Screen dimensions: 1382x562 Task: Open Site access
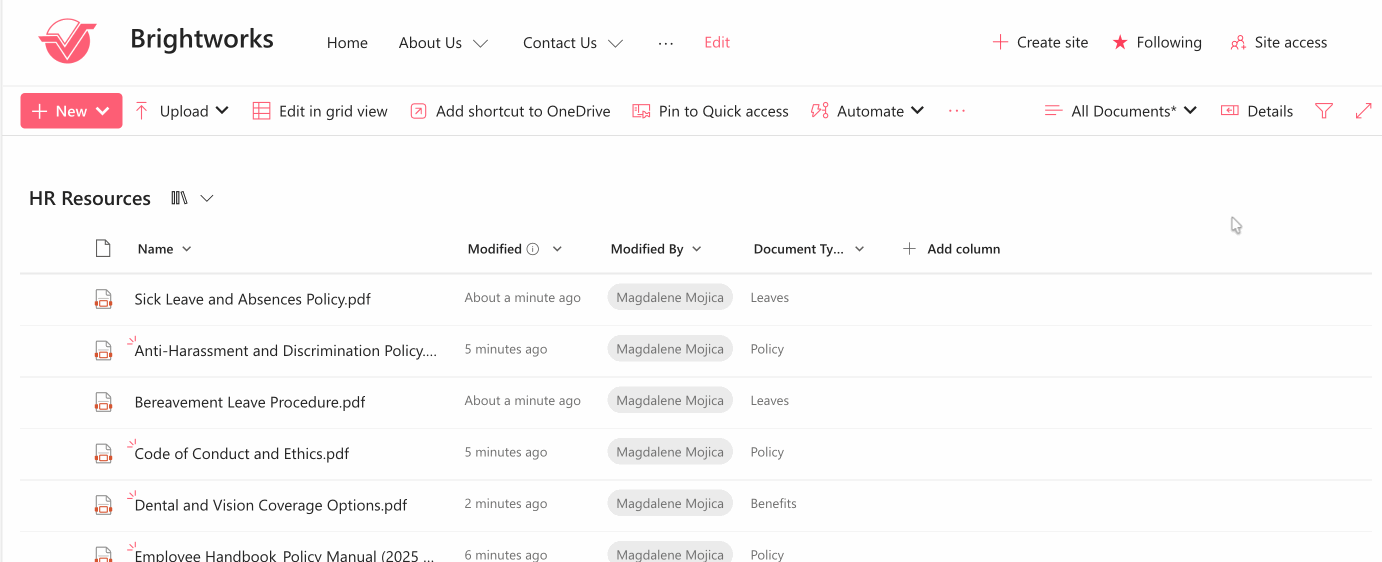(x=1279, y=42)
